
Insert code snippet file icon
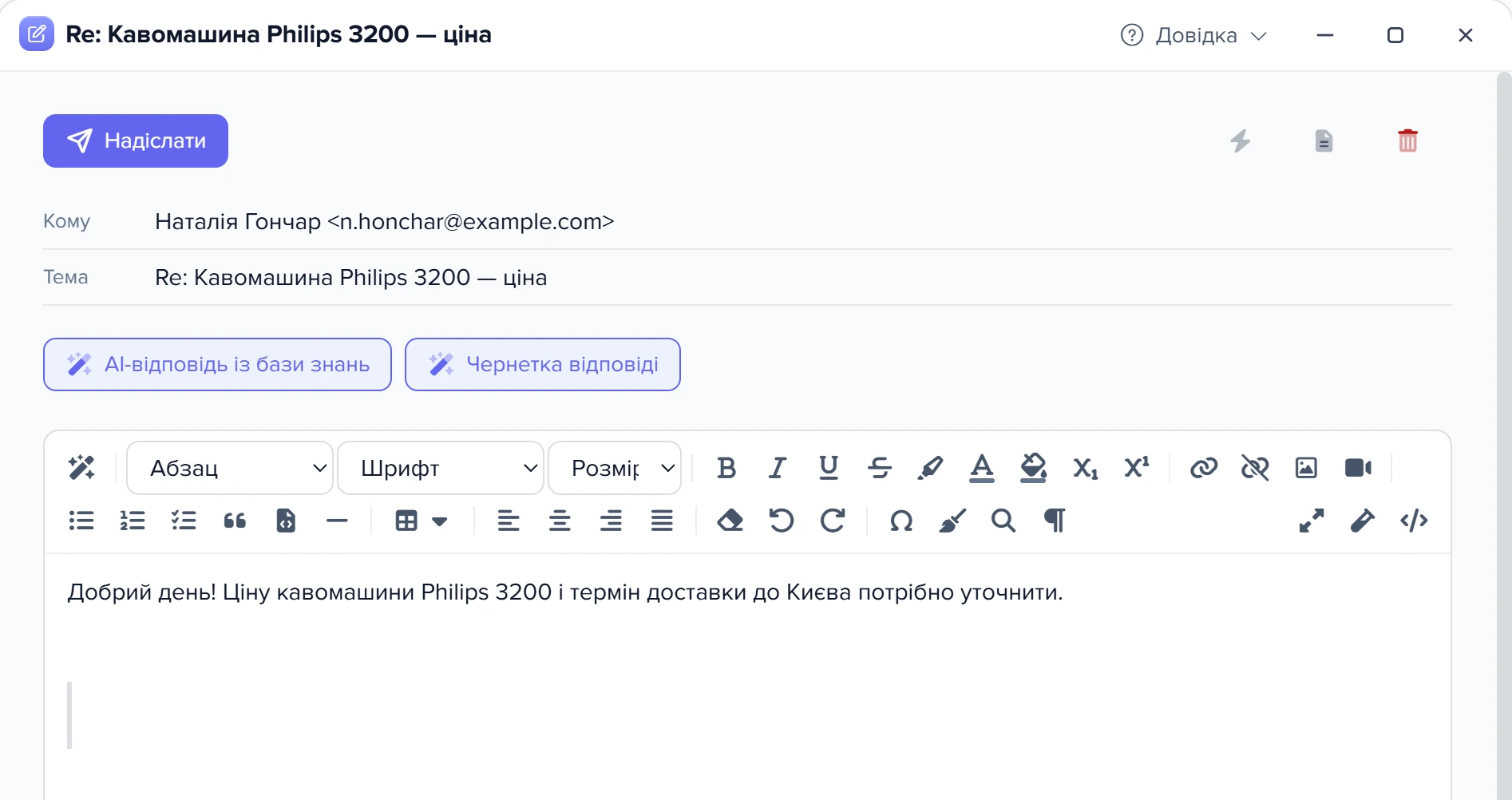pos(286,521)
